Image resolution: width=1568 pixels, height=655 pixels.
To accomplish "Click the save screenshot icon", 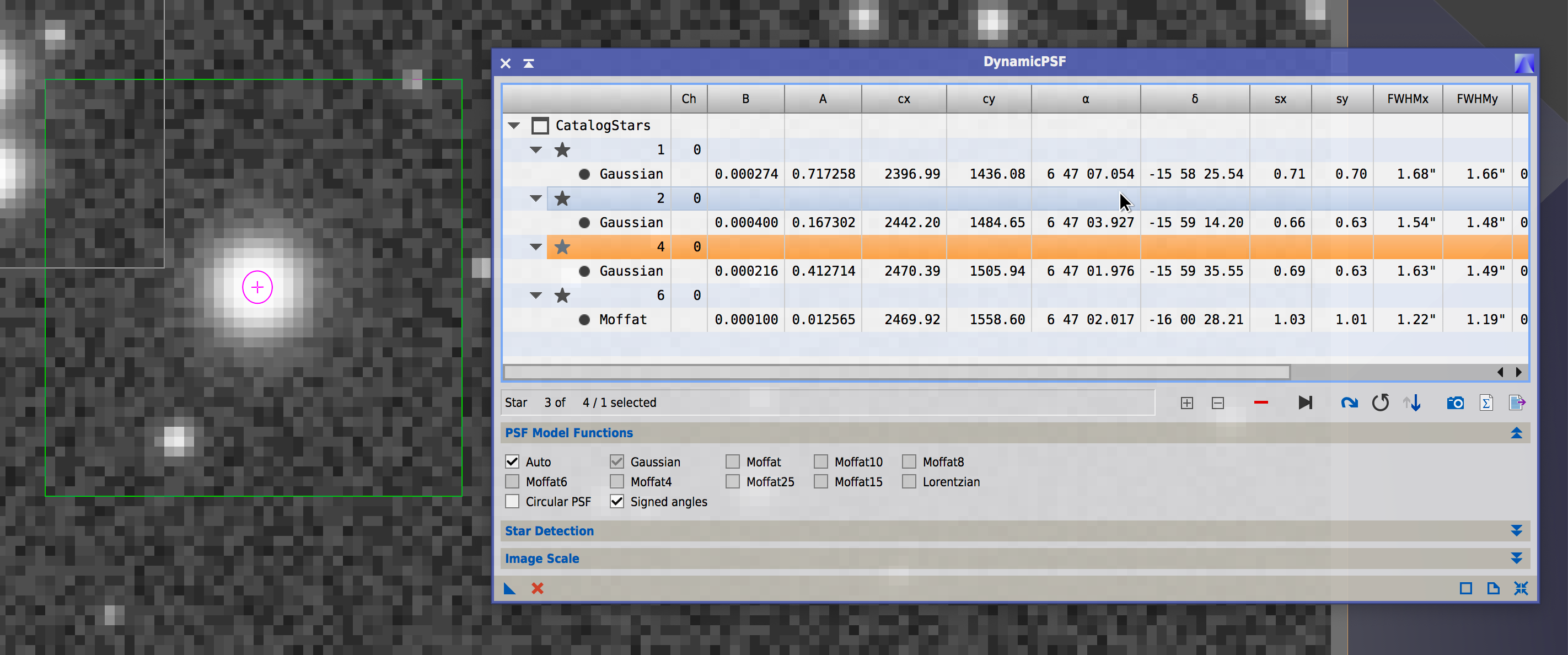I will tap(1455, 402).
